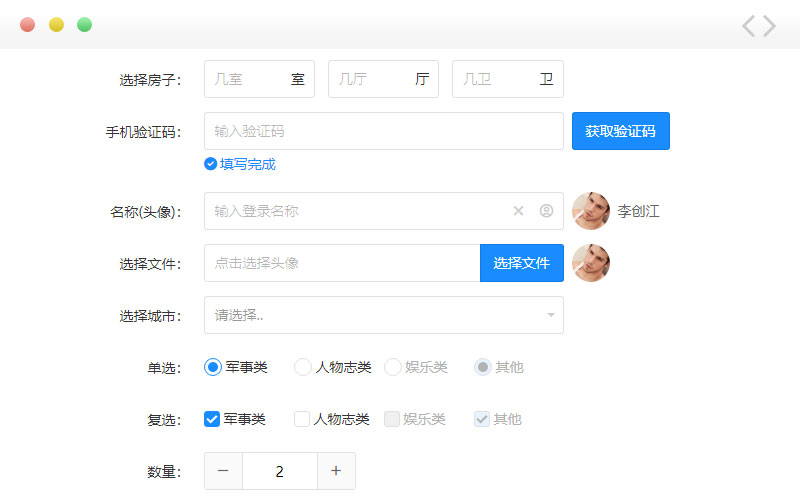The image size is (800, 500).
Task: Click the 李创江 name text
Action: [x=638, y=211]
